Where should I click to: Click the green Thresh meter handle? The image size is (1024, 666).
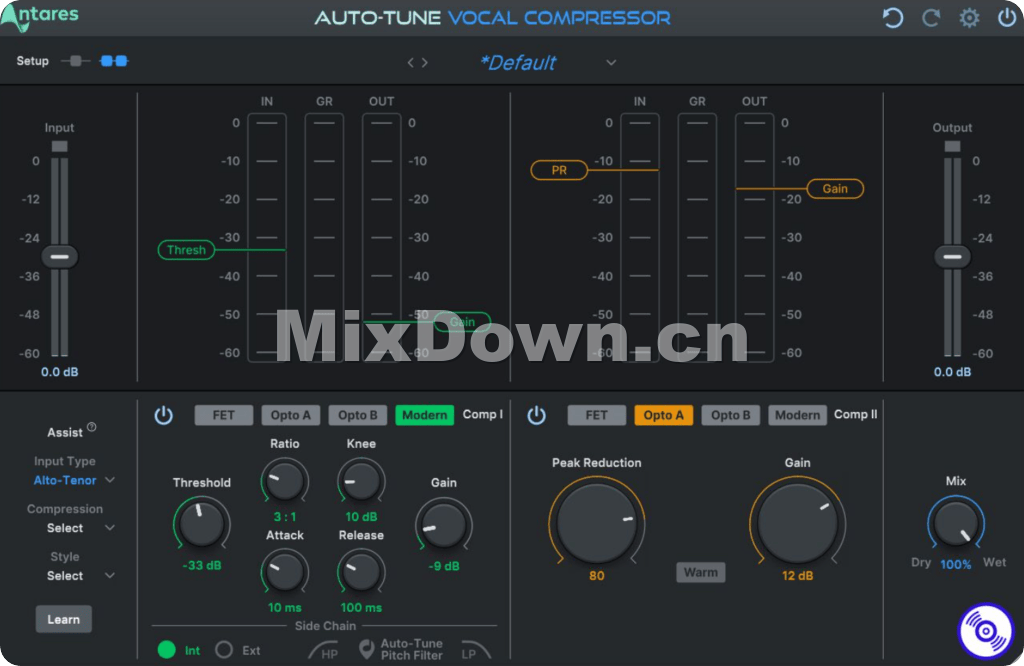[x=186, y=250]
